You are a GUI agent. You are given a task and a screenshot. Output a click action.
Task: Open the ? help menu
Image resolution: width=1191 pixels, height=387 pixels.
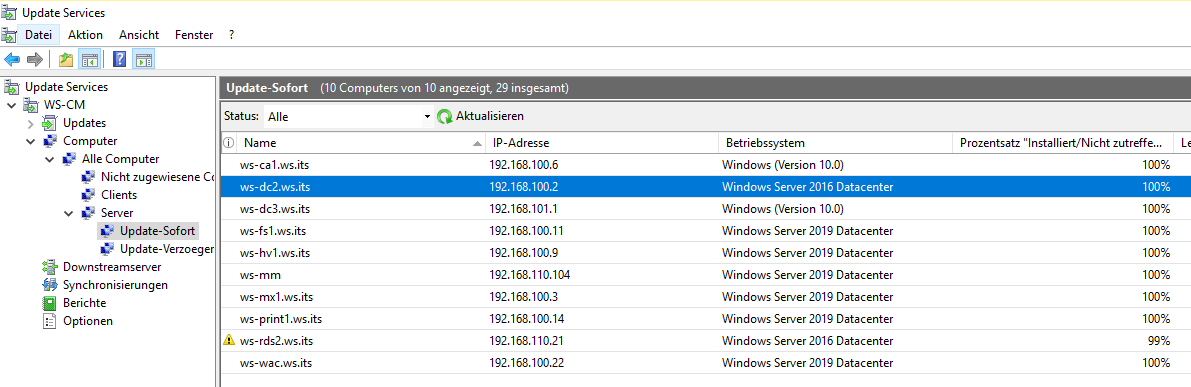[x=231, y=35]
